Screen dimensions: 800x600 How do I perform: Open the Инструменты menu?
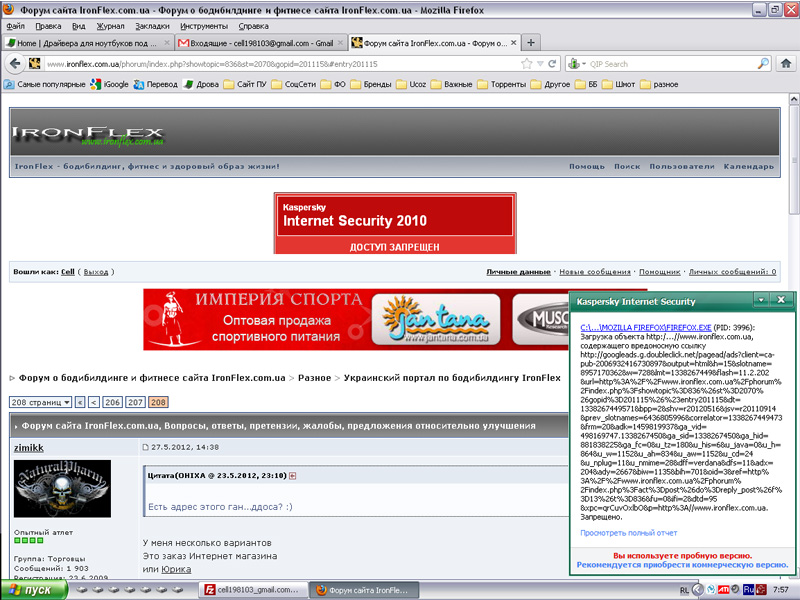[203, 26]
